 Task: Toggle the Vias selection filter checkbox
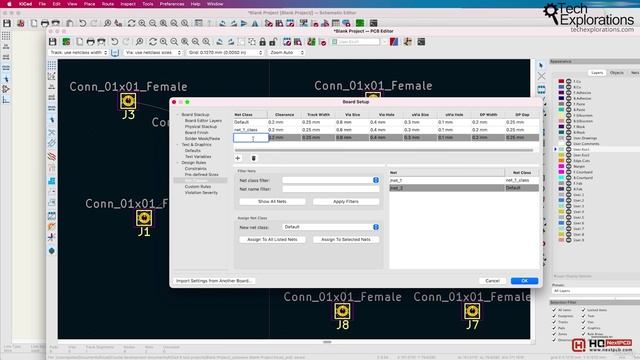pyautogui.click(x=583, y=322)
